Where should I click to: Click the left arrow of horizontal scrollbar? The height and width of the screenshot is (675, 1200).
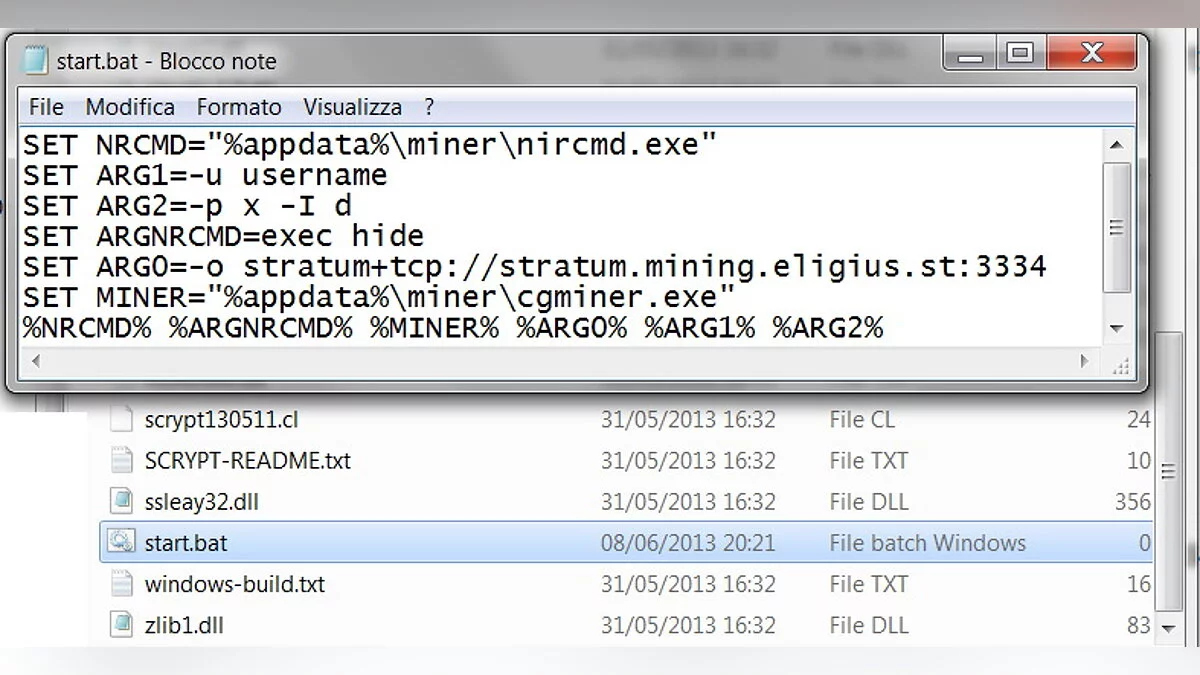tap(36, 361)
